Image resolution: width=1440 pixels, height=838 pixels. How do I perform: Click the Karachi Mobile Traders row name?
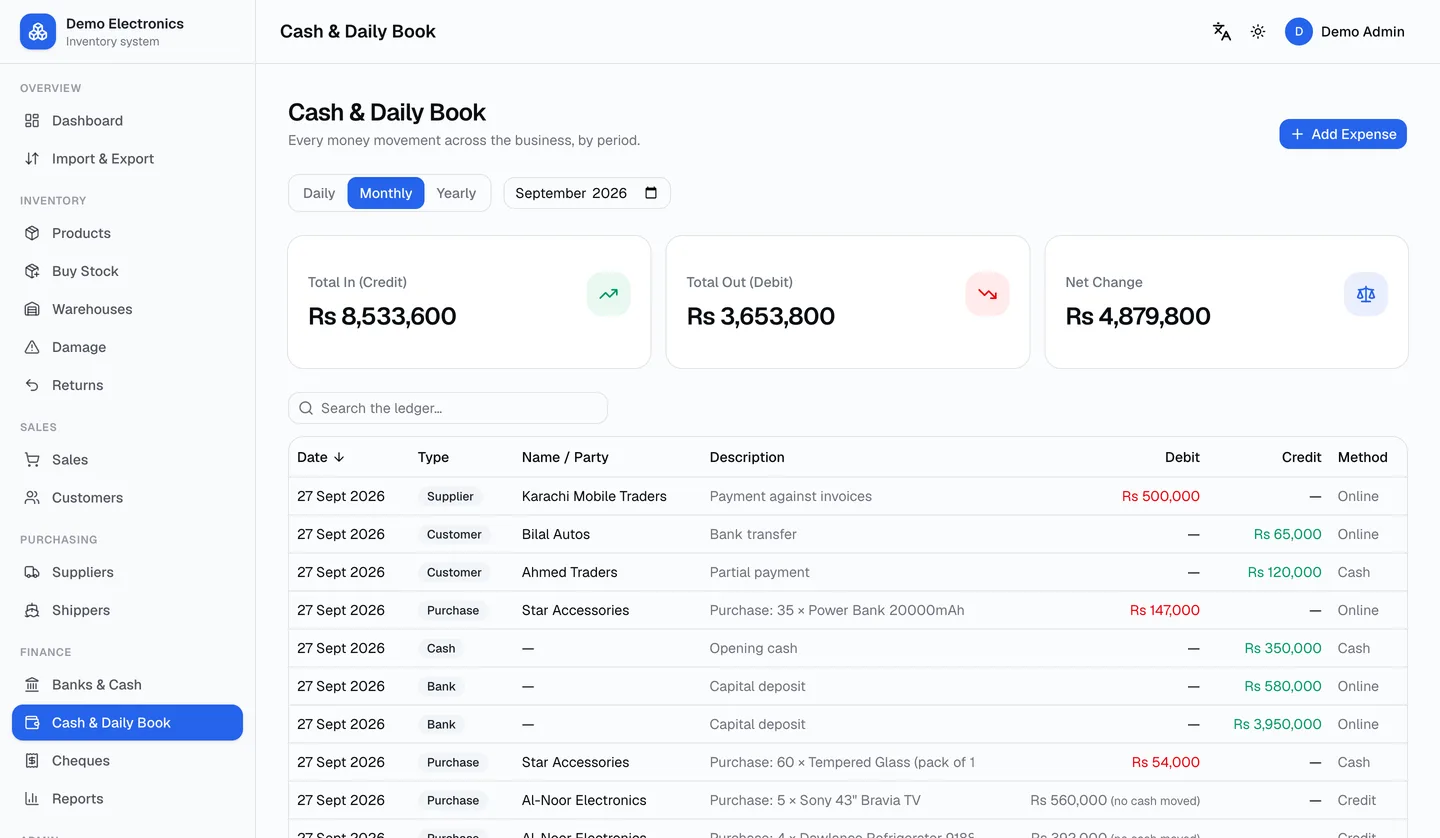[594, 496]
